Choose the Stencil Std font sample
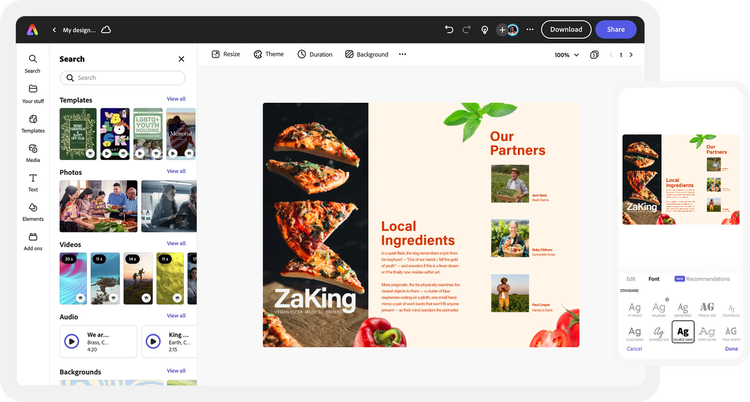This screenshot has height=402, width=750. (x=707, y=309)
